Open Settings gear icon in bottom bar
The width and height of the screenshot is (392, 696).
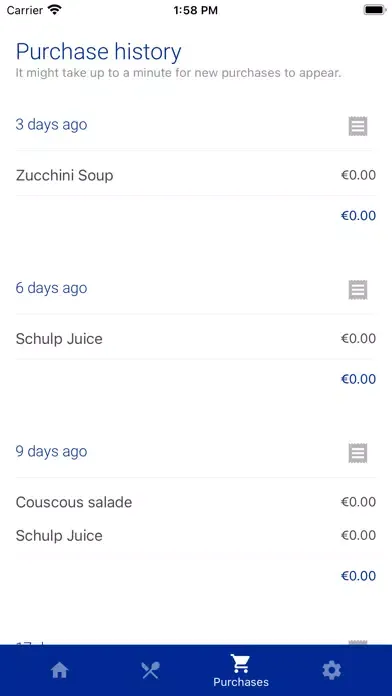pyautogui.click(x=332, y=670)
